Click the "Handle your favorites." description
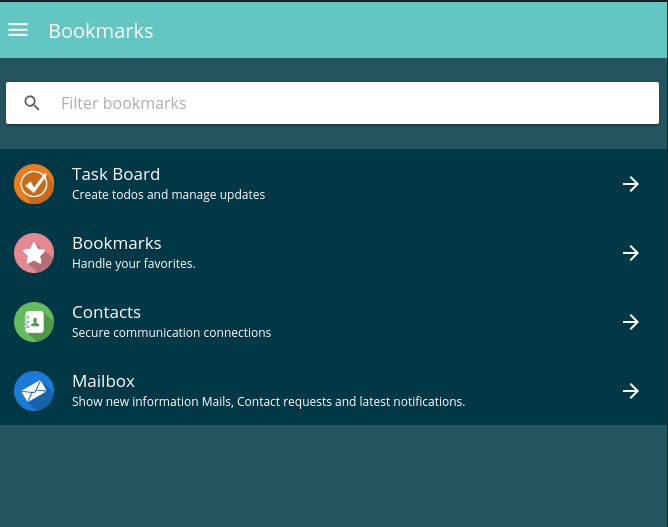Image resolution: width=668 pixels, height=527 pixels. pyautogui.click(x=134, y=264)
